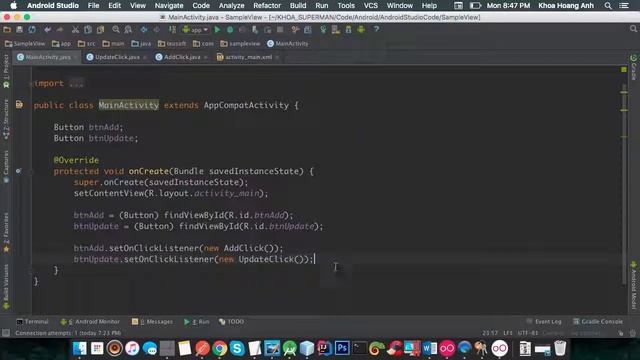640x360 pixels.
Task: Click the Stop square toolbar icon
Action: click(x=280, y=29)
